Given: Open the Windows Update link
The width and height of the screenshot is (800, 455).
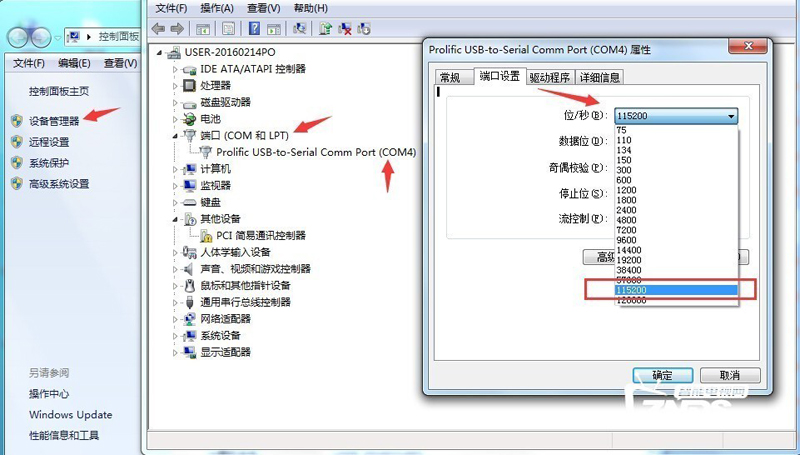Looking at the screenshot, I should pos(70,415).
